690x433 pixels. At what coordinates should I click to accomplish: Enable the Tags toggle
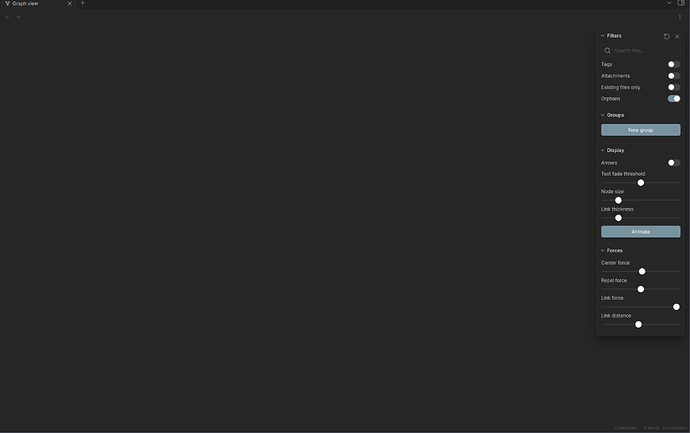673,64
